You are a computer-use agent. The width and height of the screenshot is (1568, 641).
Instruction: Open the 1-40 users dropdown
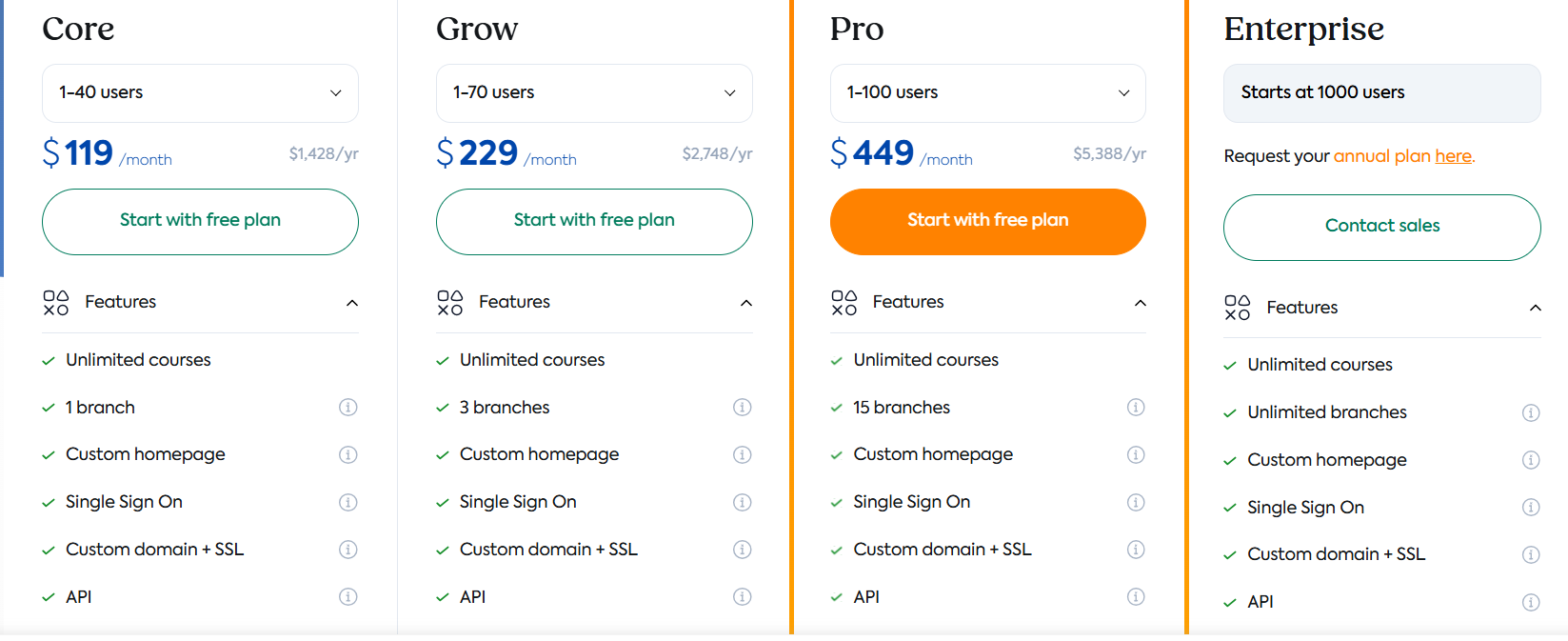point(200,93)
